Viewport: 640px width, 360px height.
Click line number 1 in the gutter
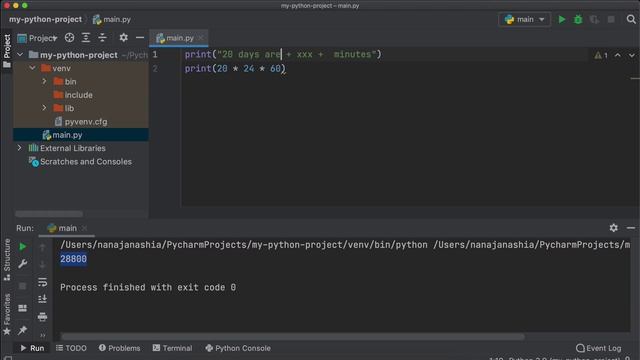click(155, 54)
